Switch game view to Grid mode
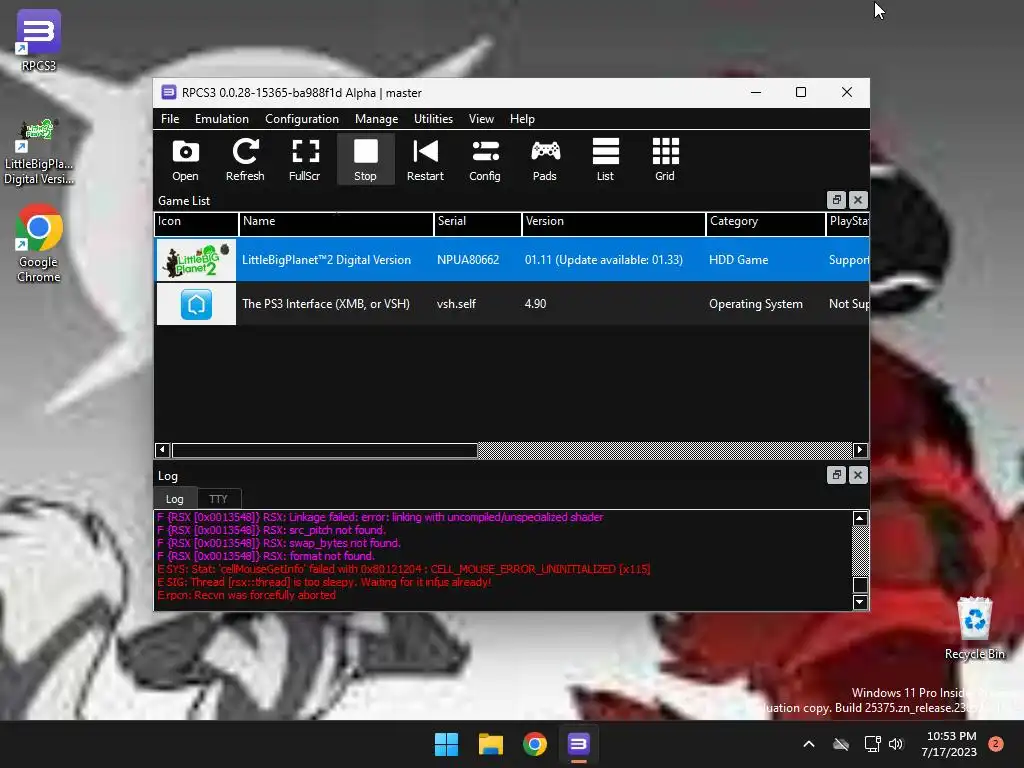The height and width of the screenshot is (768, 1024). coord(665,159)
